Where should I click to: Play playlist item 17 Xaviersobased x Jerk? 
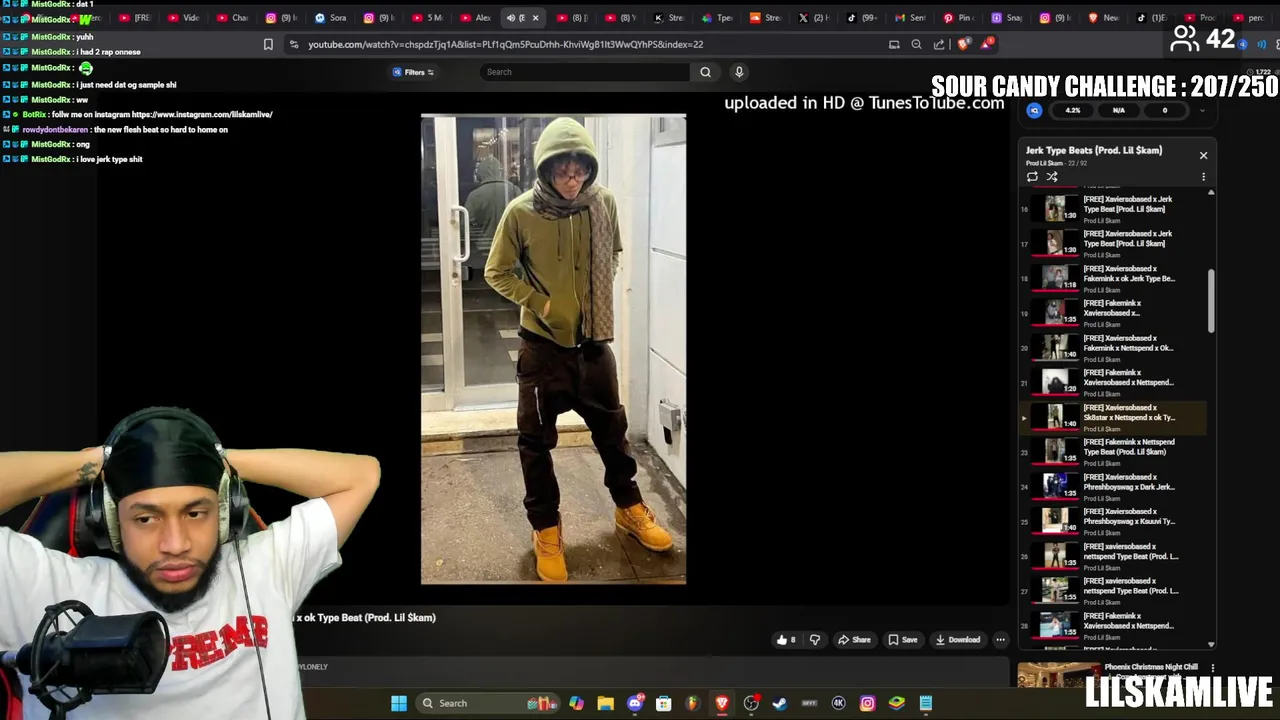(1112, 242)
